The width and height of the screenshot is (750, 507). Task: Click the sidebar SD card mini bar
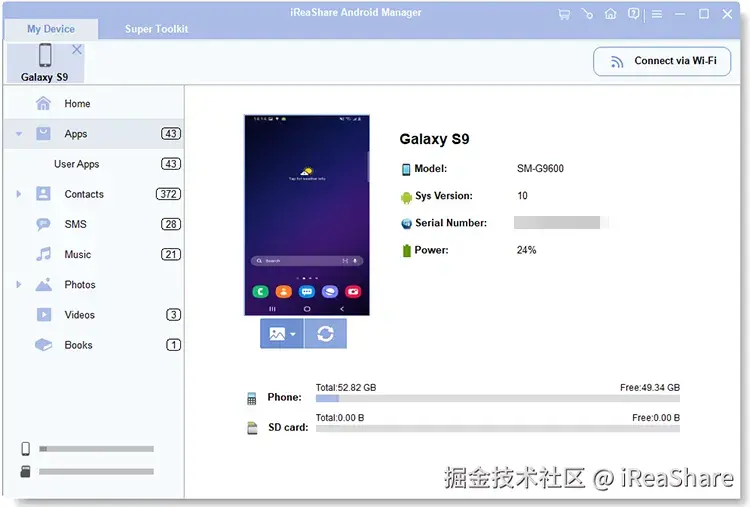point(96,472)
